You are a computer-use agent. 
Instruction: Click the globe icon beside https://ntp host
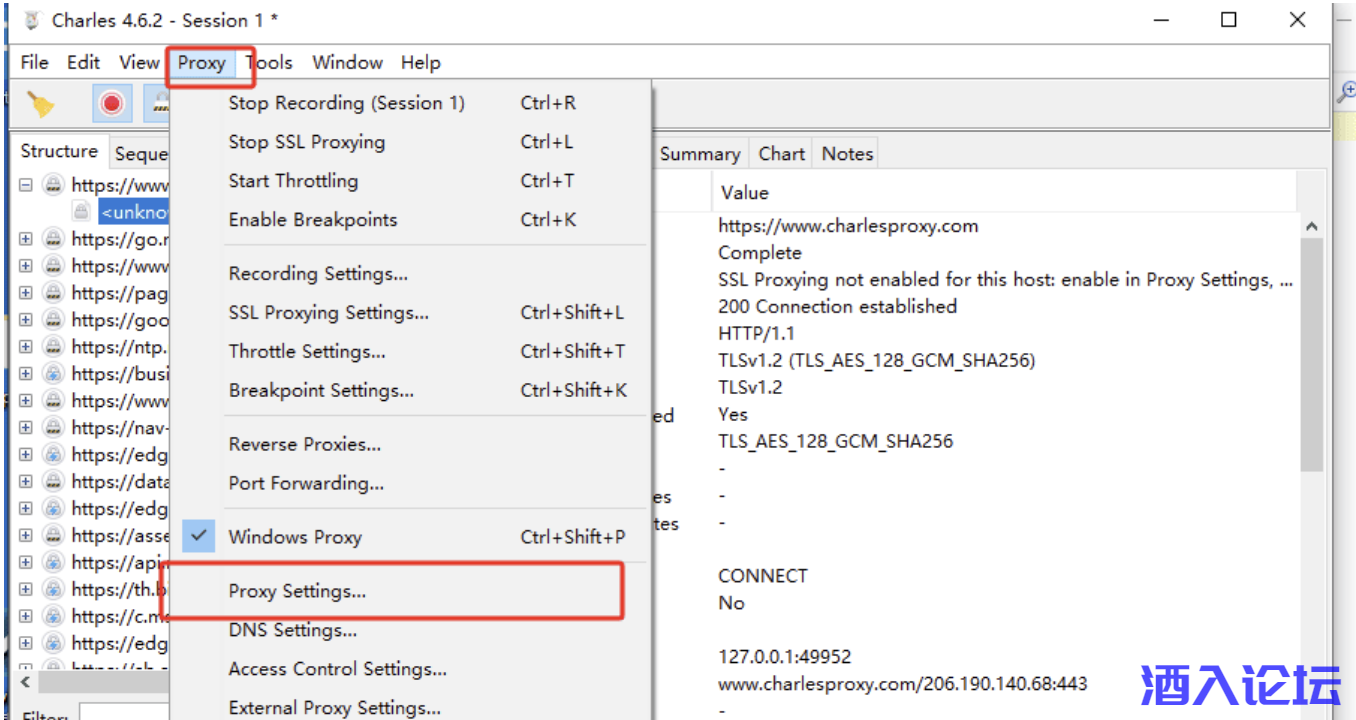54,347
